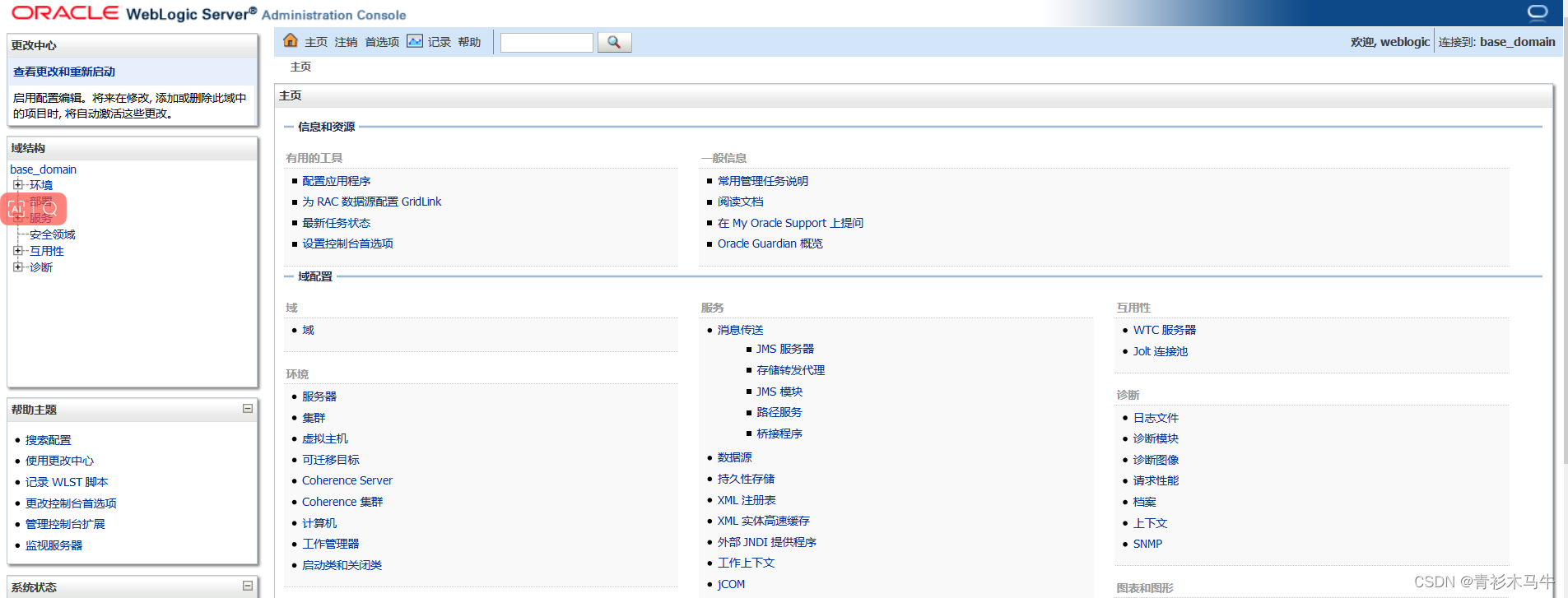Open JMS 服务器 link
The image size is (1568, 598).
pyautogui.click(x=785, y=349)
